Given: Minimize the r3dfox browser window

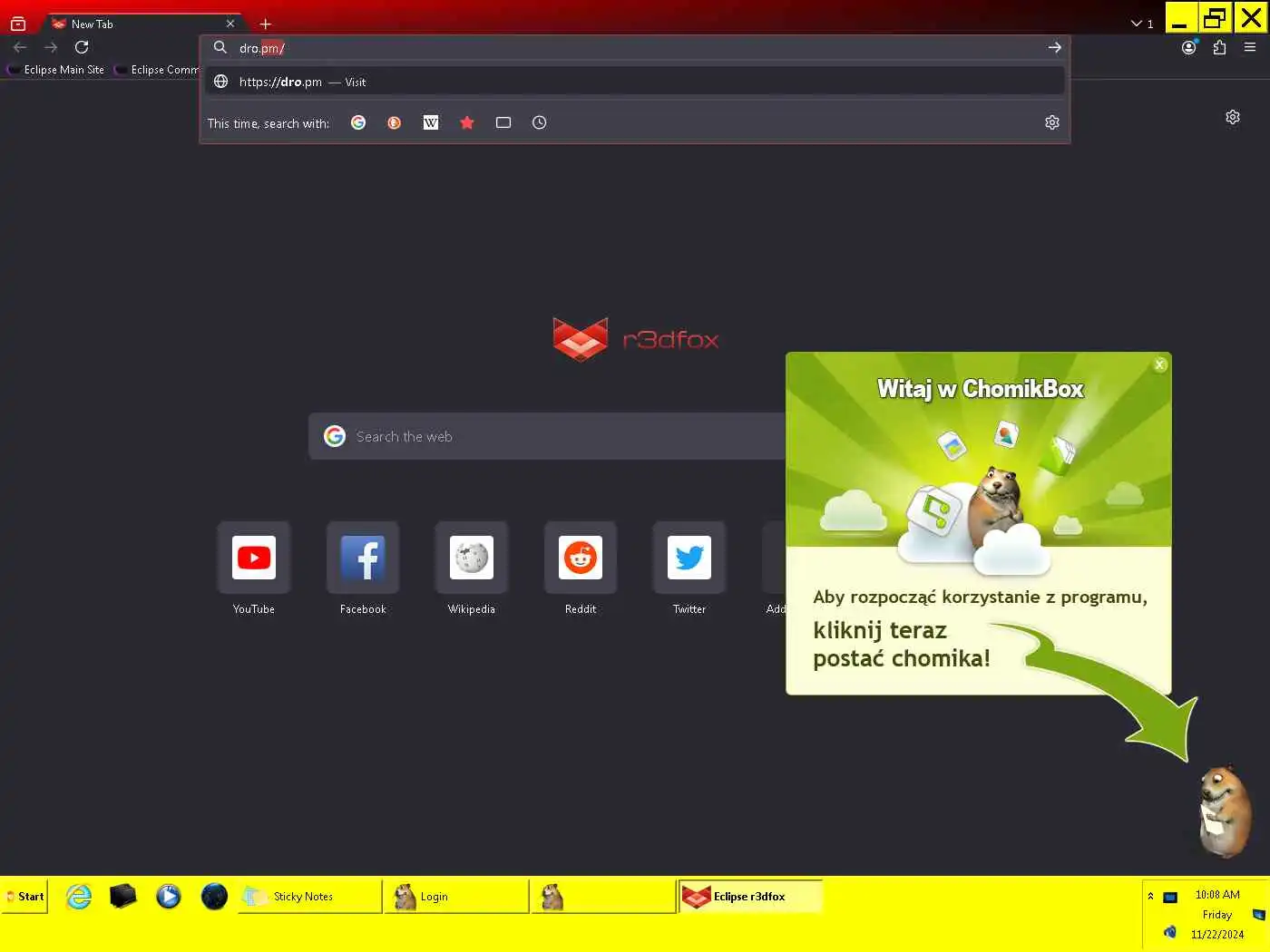Looking at the screenshot, I should pyautogui.click(x=1180, y=17).
